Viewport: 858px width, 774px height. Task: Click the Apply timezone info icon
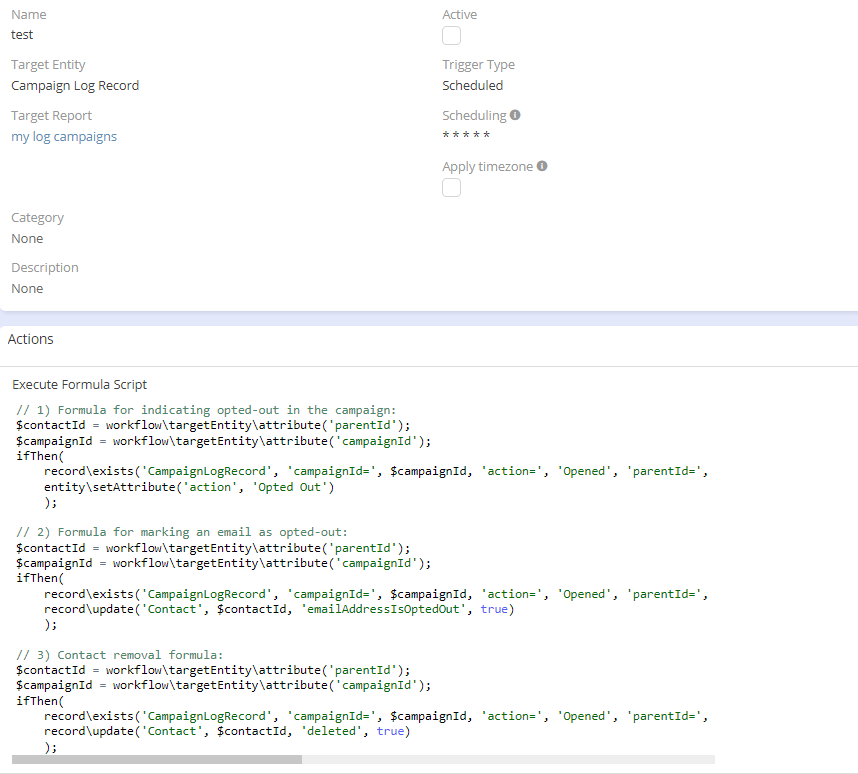(x=542, y=166)
